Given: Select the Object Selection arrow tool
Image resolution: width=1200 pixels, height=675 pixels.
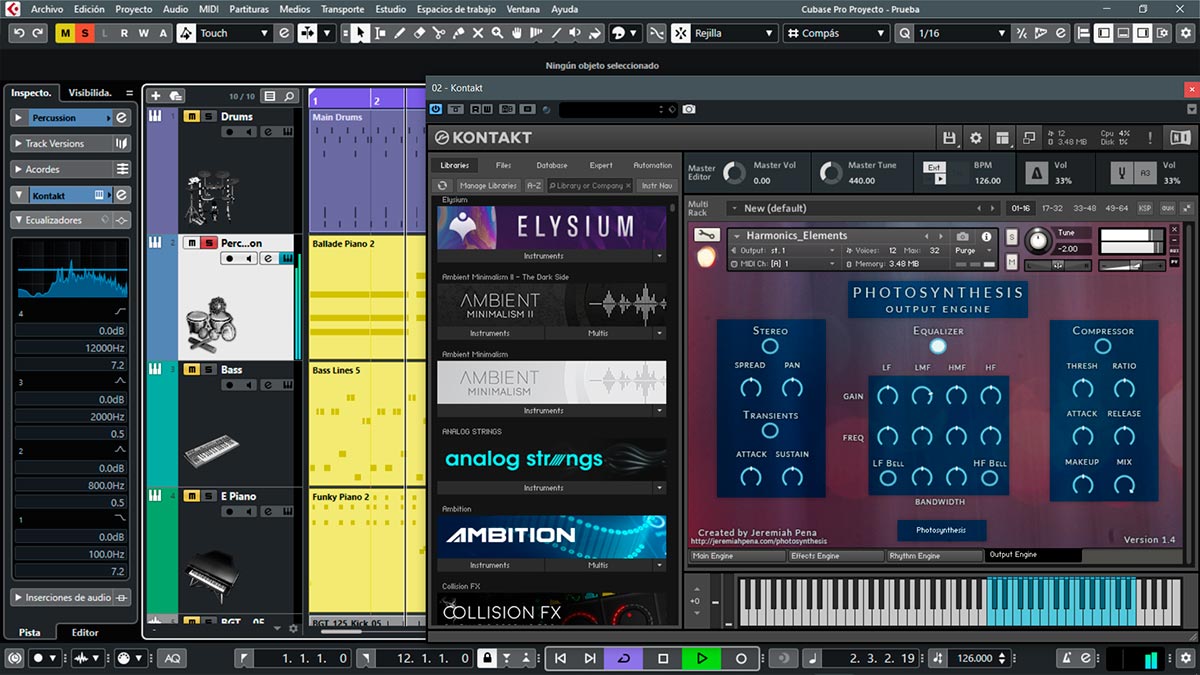Looking at the screenshot, I should click(360, 33).
